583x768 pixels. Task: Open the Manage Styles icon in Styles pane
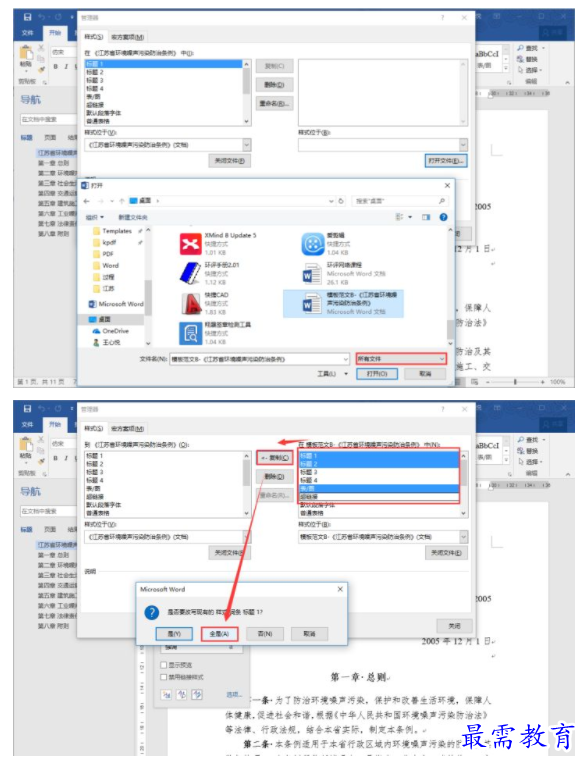[197, 695]
